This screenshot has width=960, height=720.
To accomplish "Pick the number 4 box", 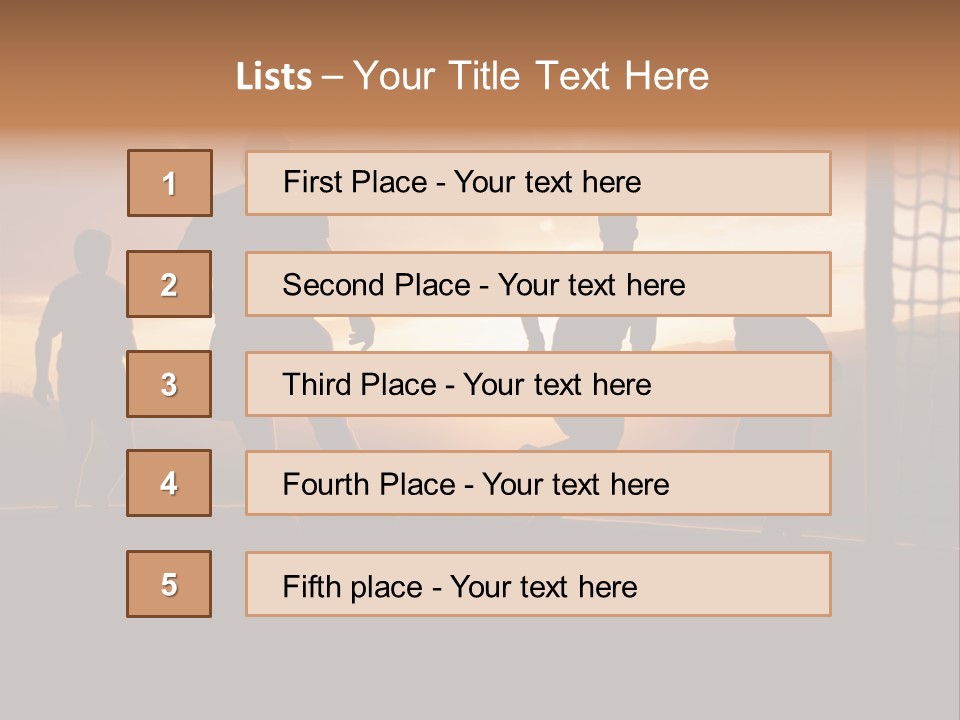I will 169,483.
